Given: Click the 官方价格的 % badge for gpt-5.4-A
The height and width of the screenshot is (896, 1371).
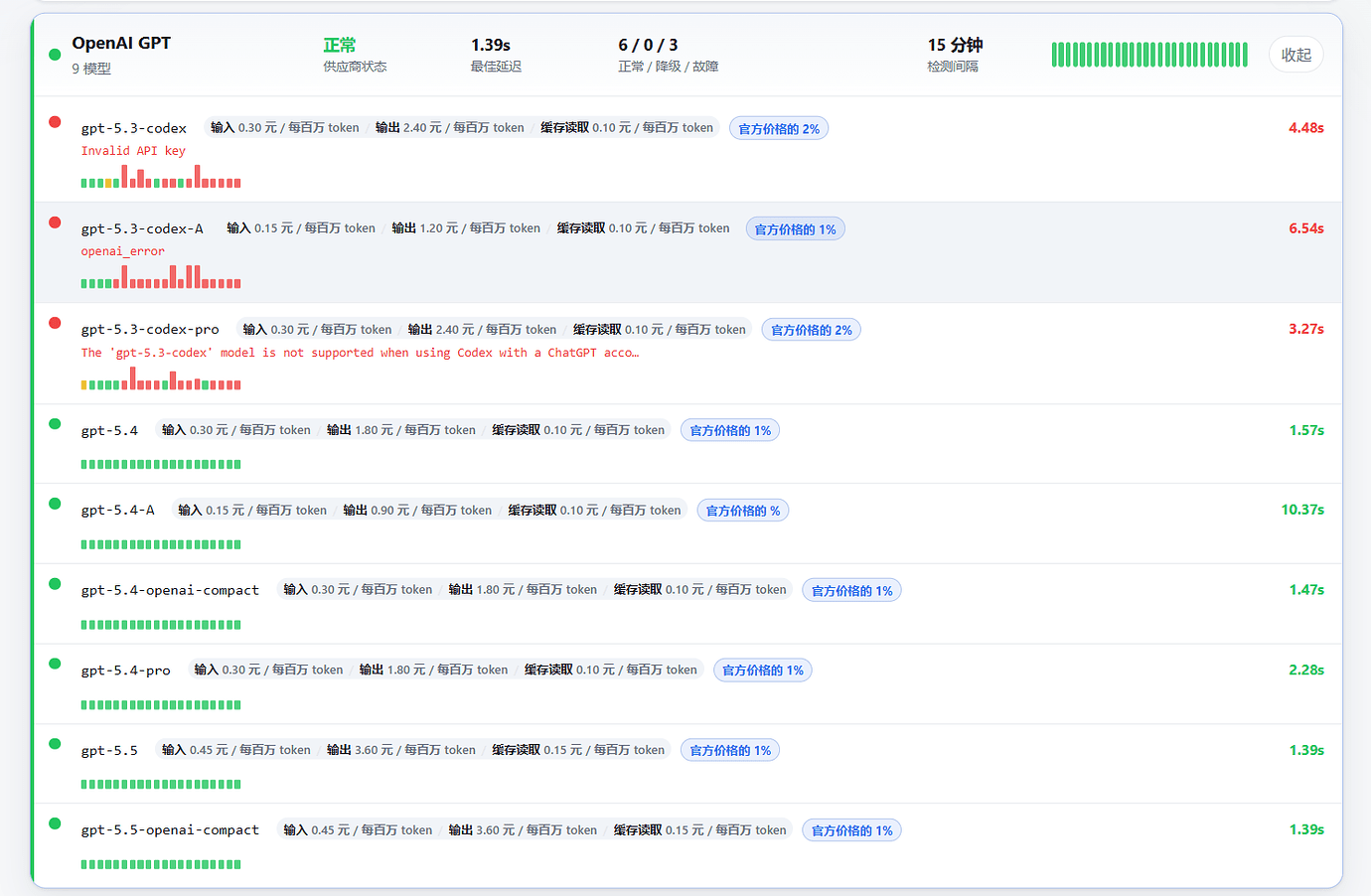Looking at the screenshot, I should pos(743,511).
